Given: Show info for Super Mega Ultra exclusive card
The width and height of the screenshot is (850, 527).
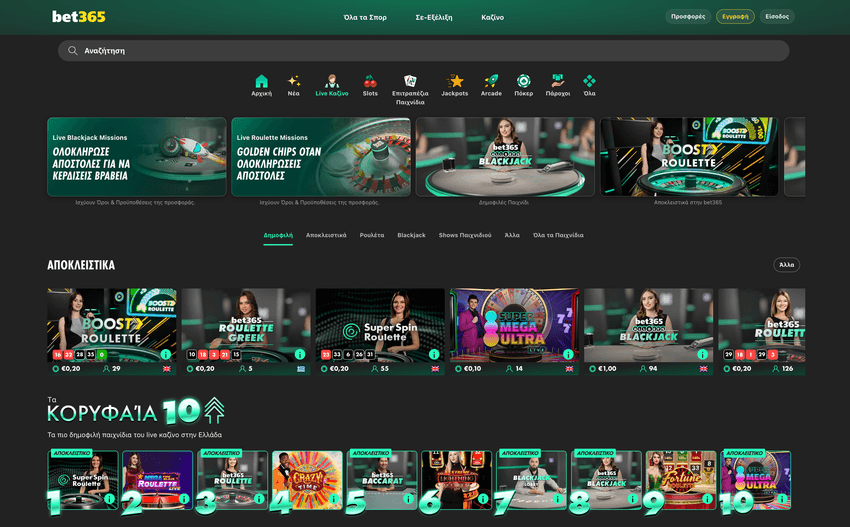Looking at the screenshot, I should tap(568, 354).
